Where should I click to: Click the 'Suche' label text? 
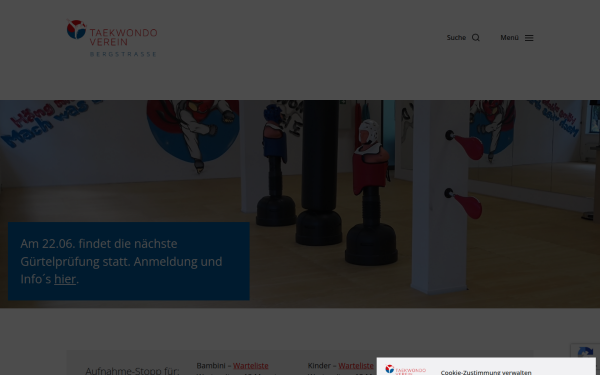[x=456, y=38]
